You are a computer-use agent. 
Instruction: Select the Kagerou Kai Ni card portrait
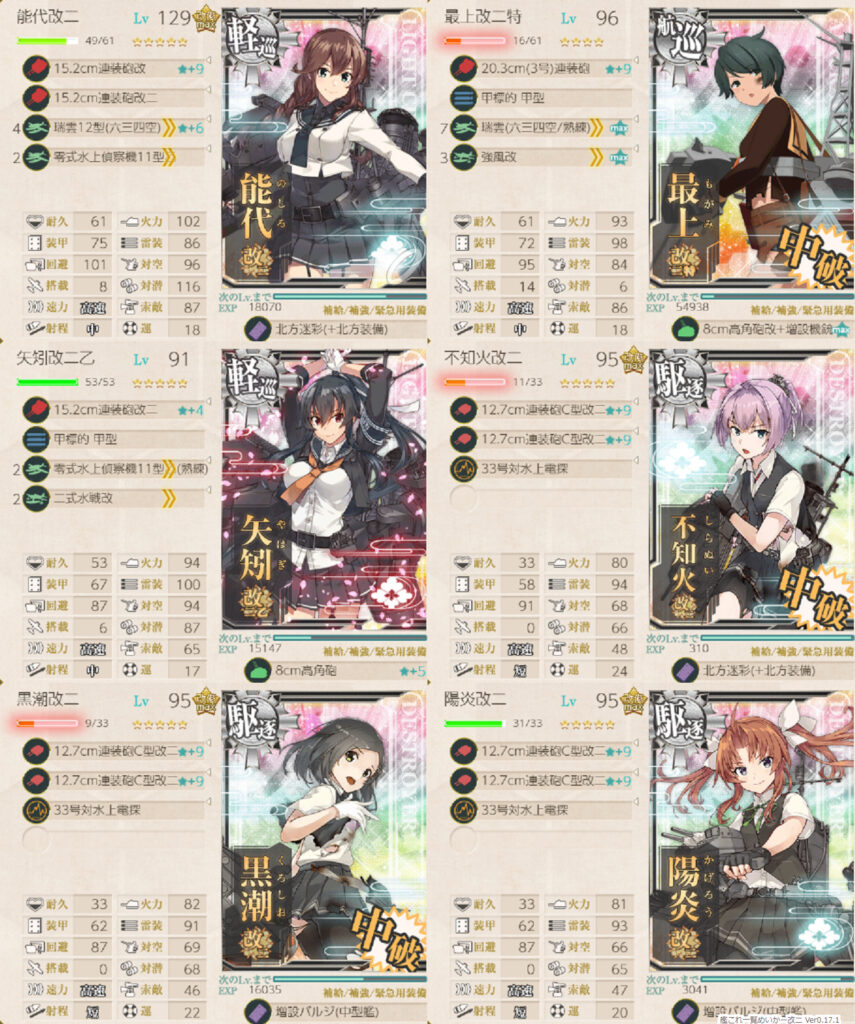752,831
